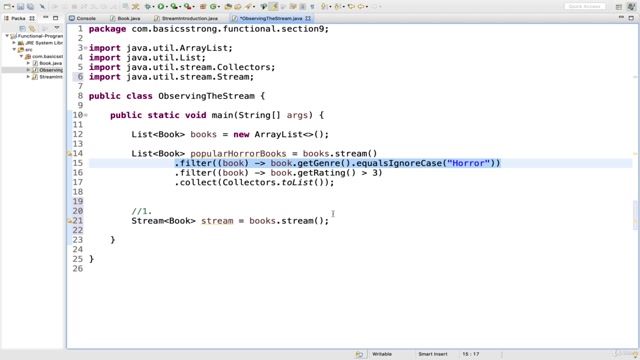Click the New Java Class icon
Screen dimensions: 640x360
(x=213, y=7)
